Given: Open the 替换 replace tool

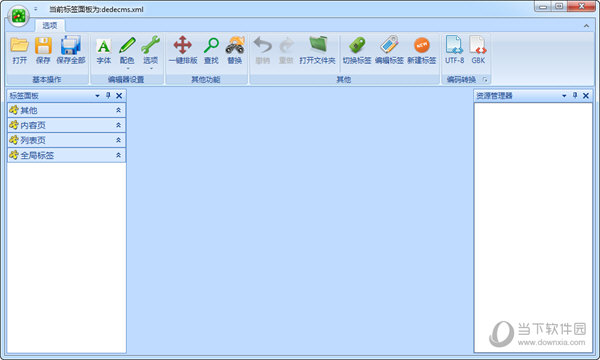Looking at the screenshot, I should [x=235, y=50].
